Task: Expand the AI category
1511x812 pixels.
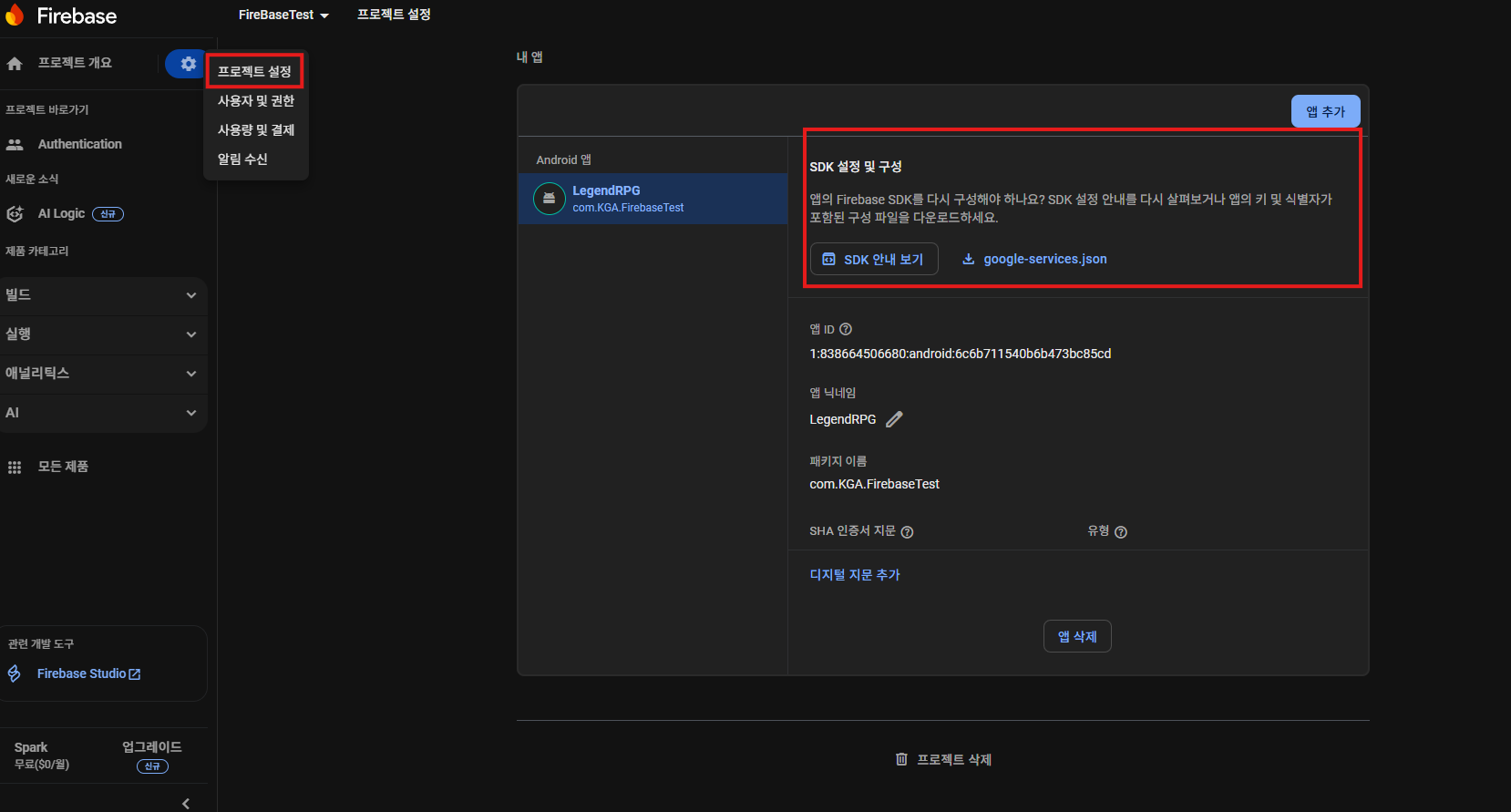Action: (x=104, y=413)
